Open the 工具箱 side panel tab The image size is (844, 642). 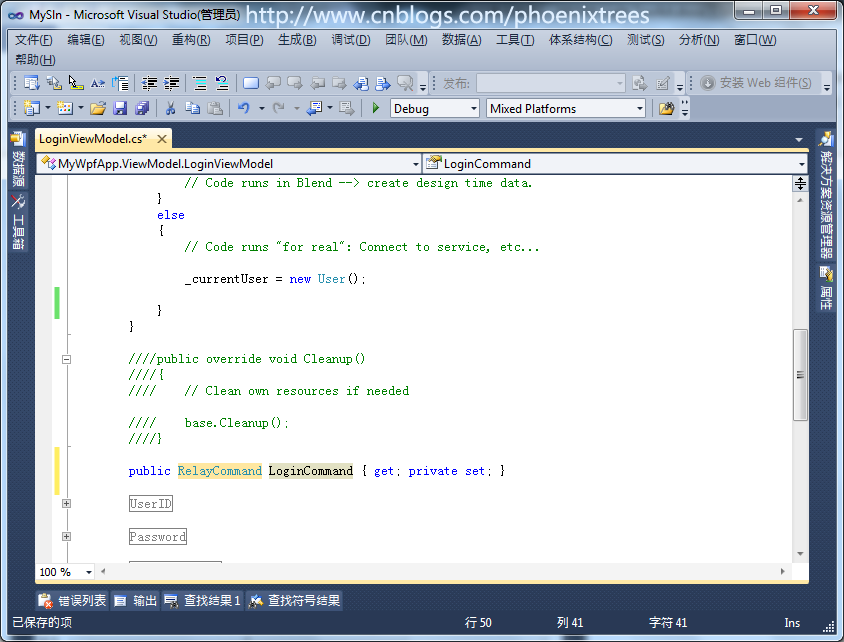click(x=18, y=223)
